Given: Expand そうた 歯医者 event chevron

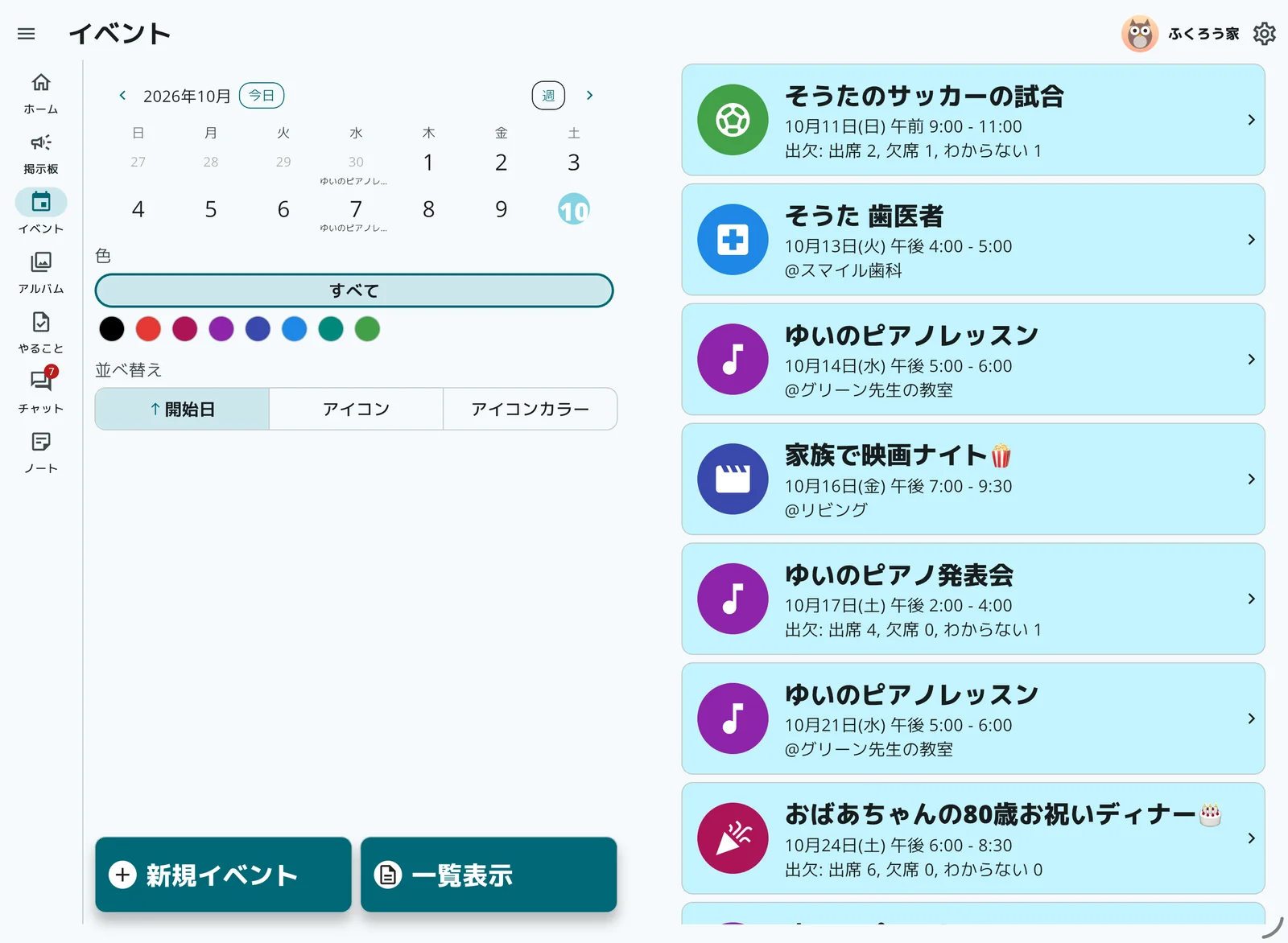Looking at the screenshot, I should coord(1251,240).
